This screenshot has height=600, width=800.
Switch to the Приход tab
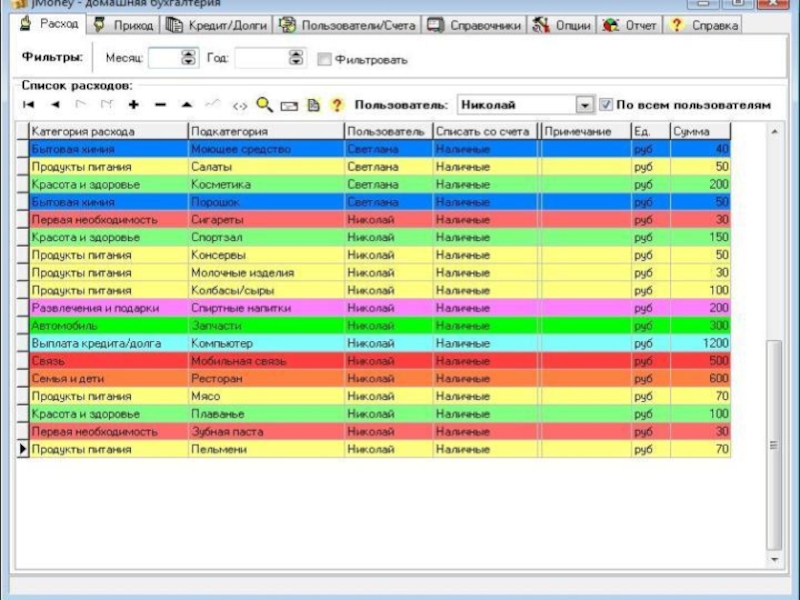[124, 25]
